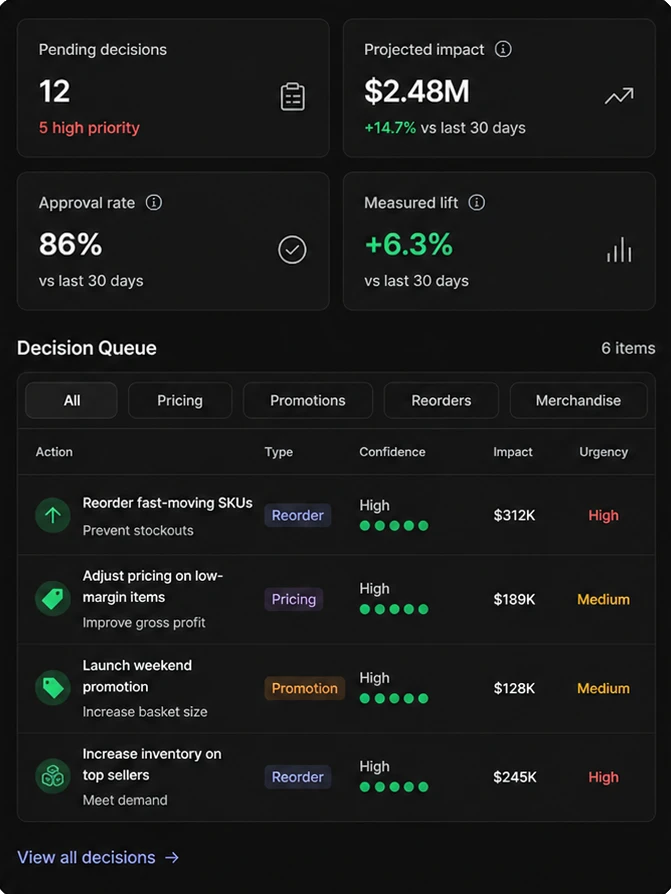This screenshot has width=671, height=894.
Task: Open the Reorders filter tab
Action: [441, 400]
